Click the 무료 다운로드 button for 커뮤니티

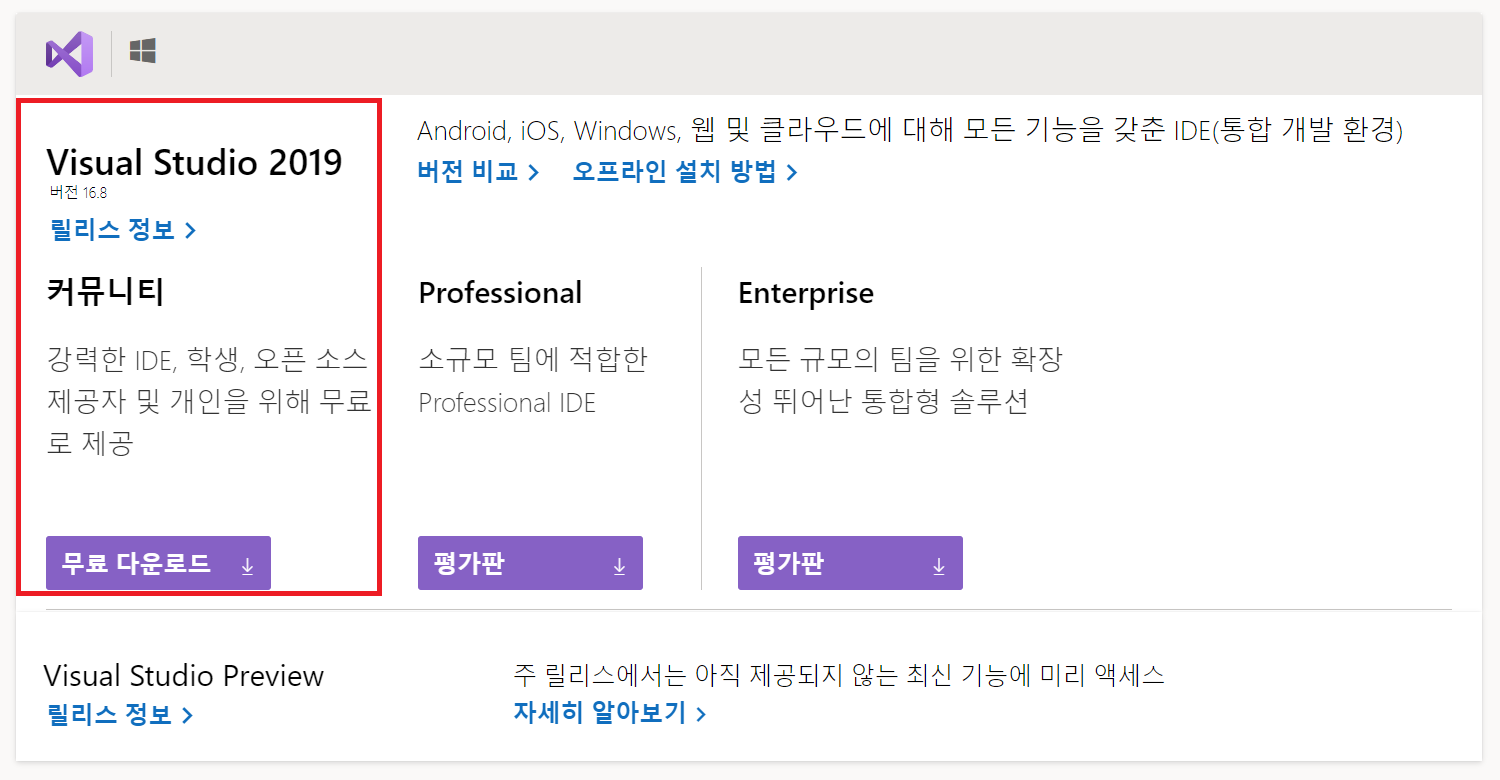coord(158,563)
